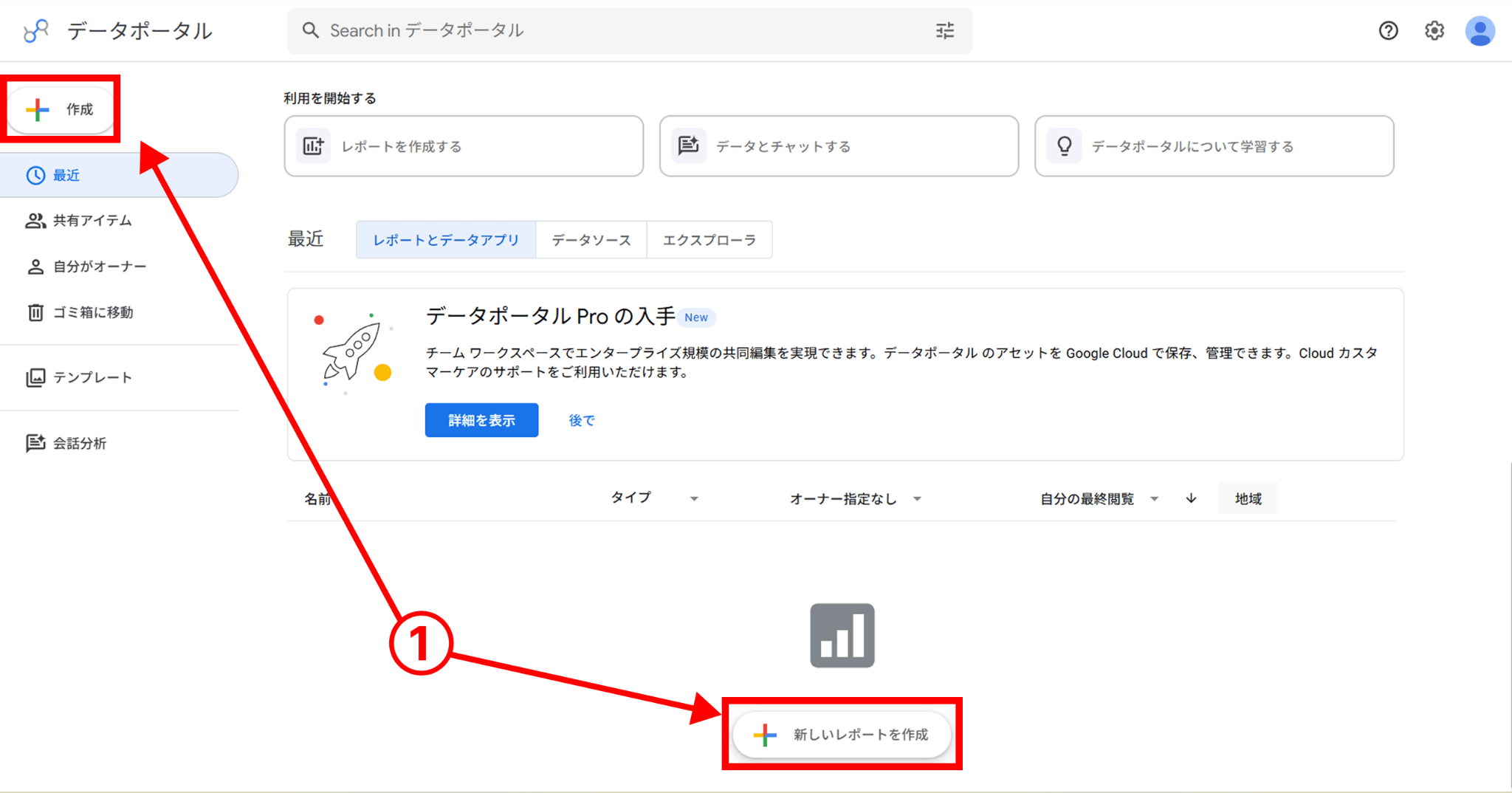This screenshot has height=793, width=1512.
Task: Switch to the データソース tab
Action: (591, 240)
